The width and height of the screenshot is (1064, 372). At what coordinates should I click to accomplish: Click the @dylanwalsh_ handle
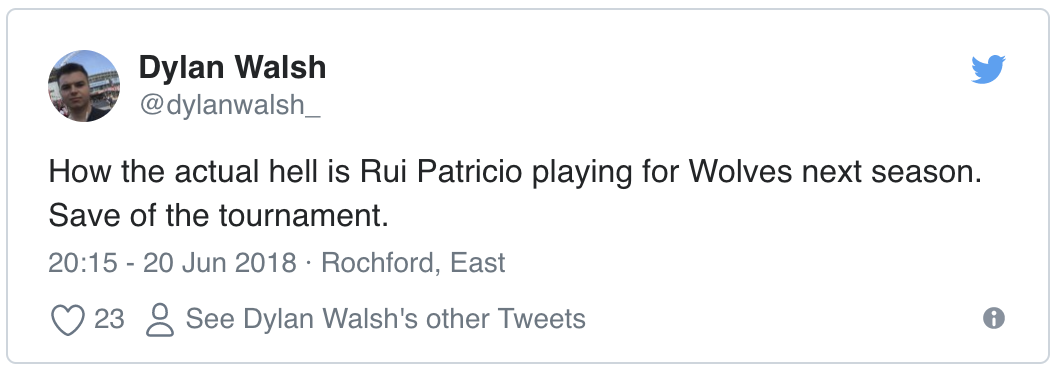coord(229,105)
